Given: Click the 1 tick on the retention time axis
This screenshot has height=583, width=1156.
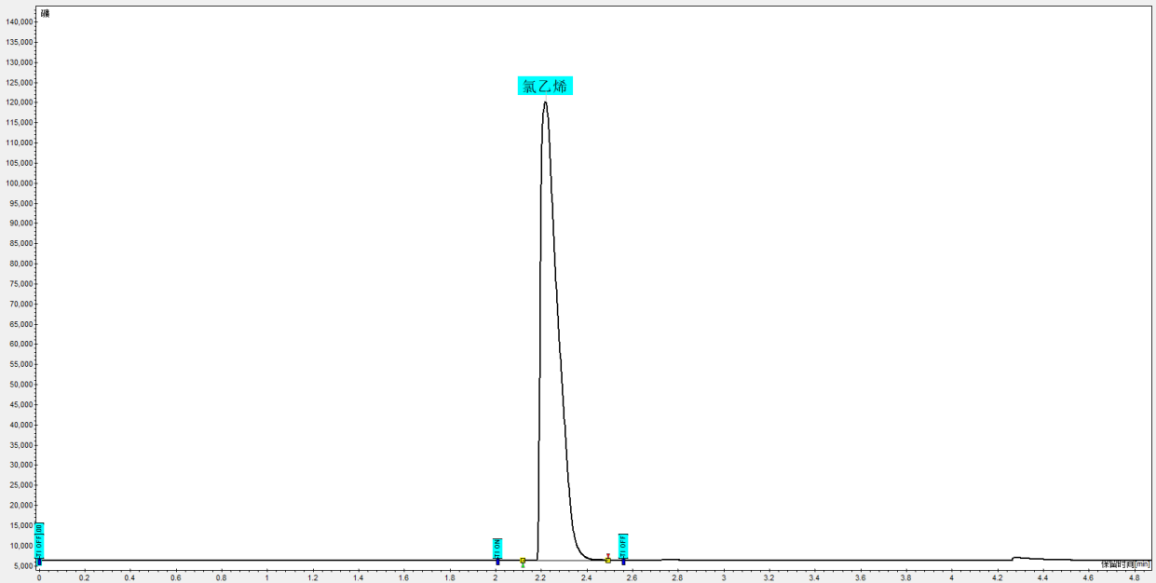Looking at the screenshot, I should point(268,577).
